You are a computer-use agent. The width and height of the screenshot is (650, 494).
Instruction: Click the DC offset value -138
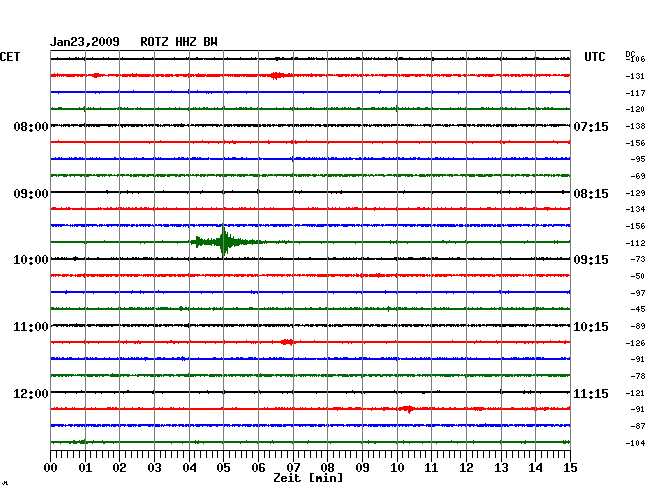click(x=635, y=126)
